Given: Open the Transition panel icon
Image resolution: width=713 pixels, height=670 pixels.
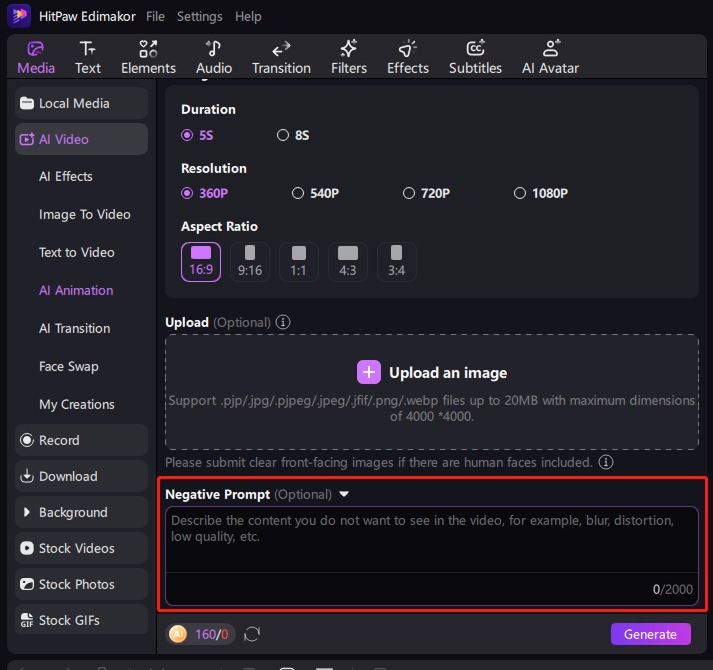Looking at the screenshot, I should 281,49.
